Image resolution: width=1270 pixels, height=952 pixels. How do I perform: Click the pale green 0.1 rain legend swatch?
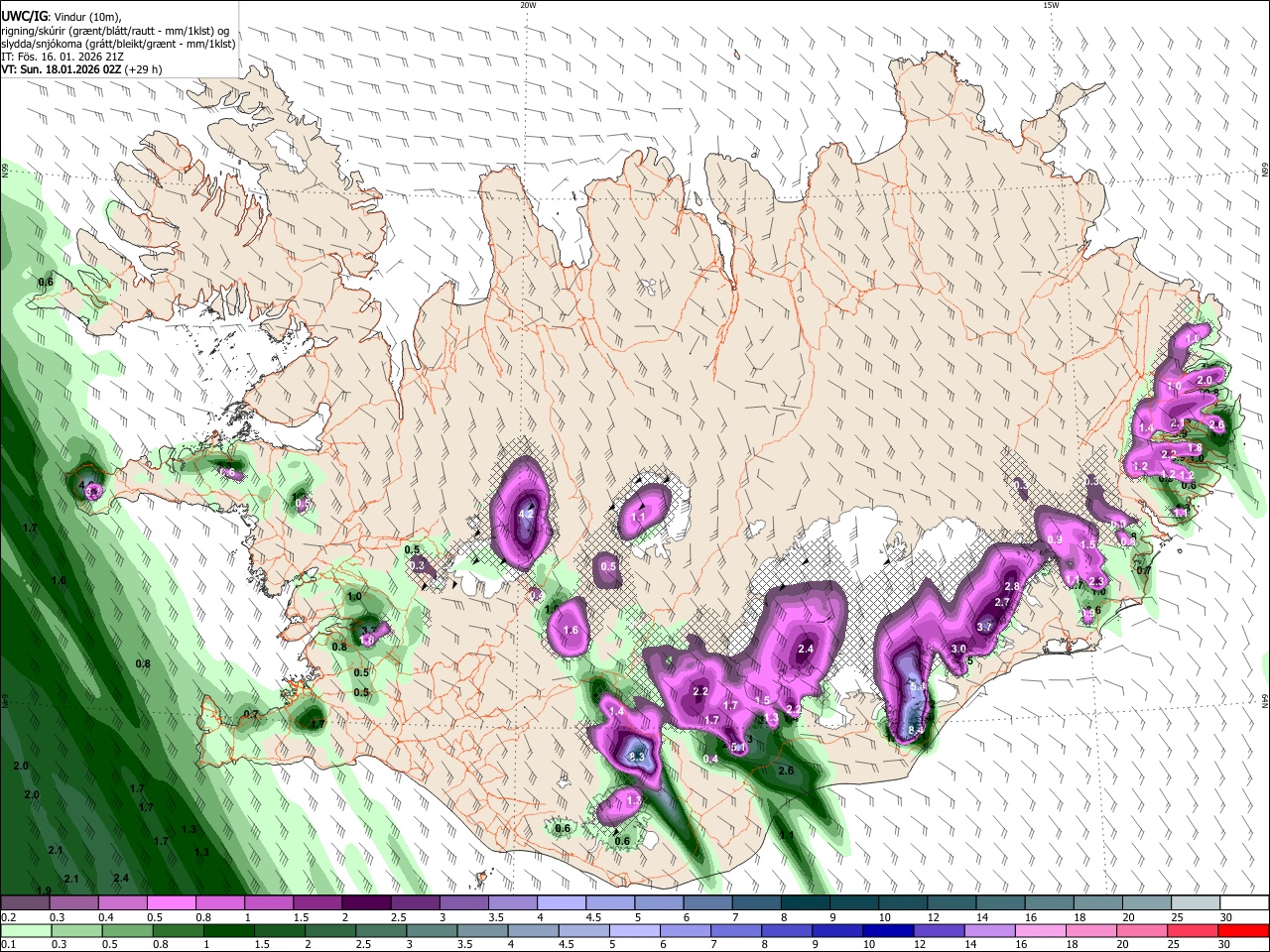[25, 930]
